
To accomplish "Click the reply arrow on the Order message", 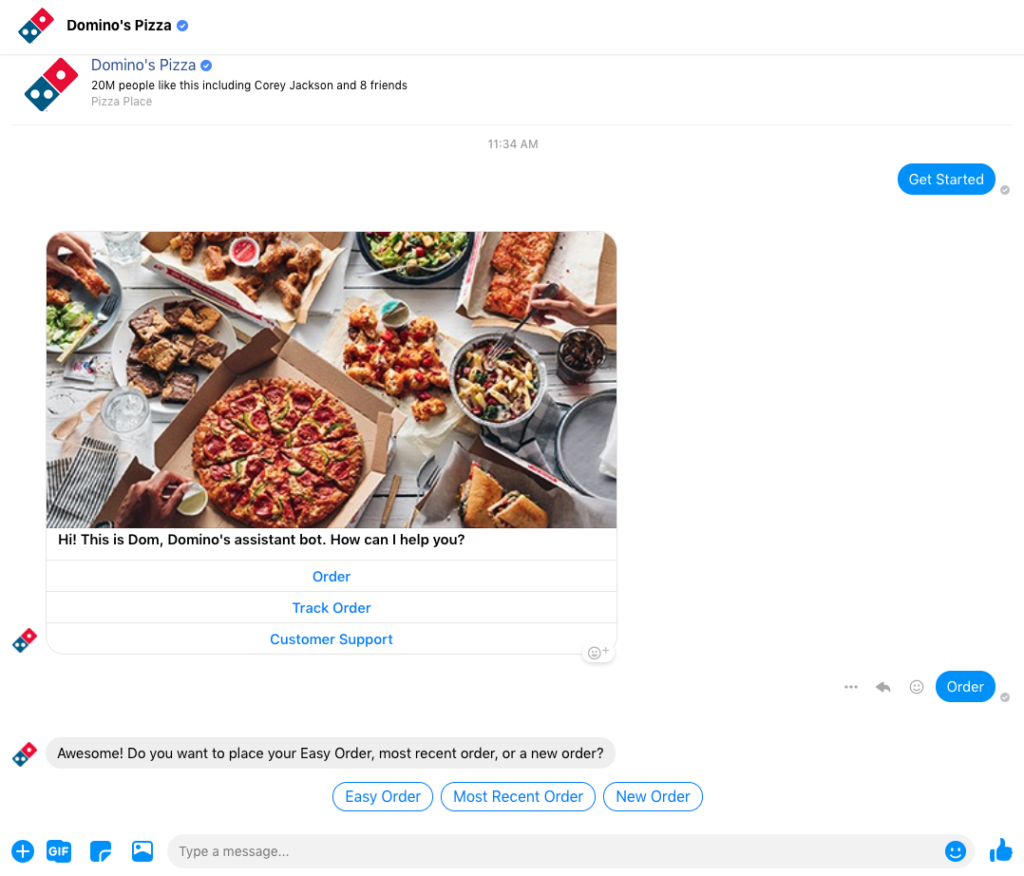I will 883,687.
